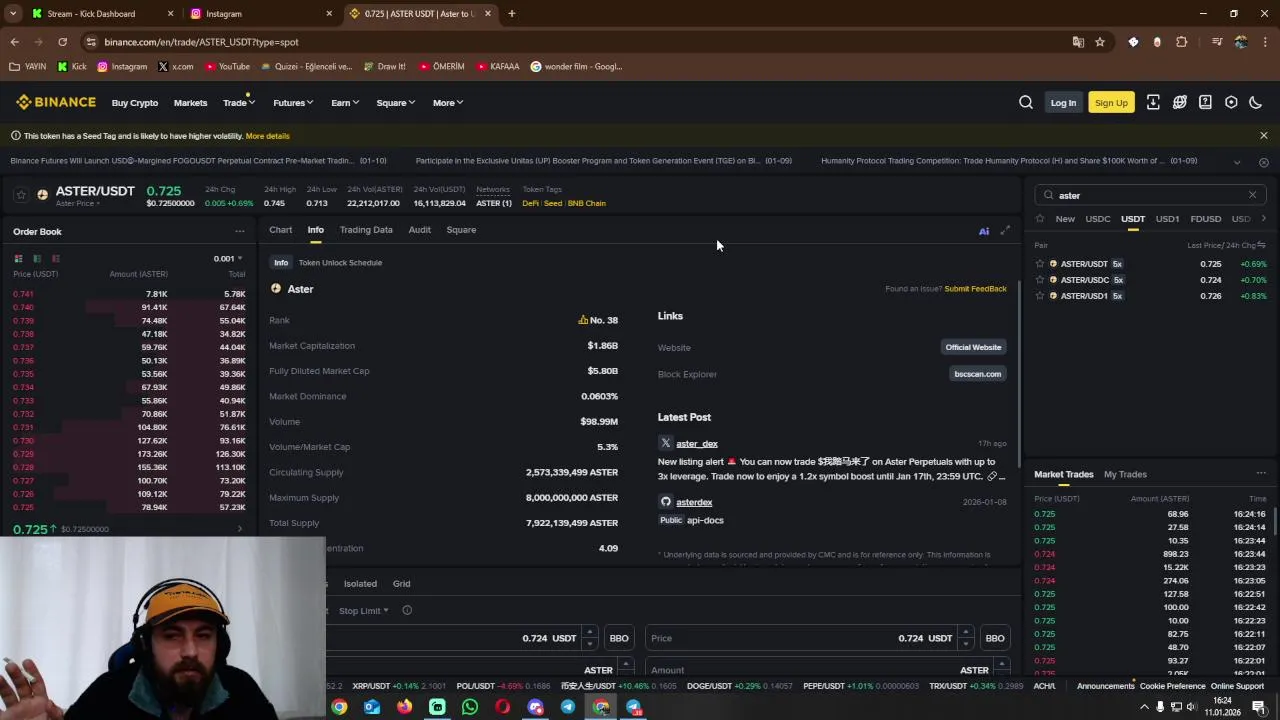Open WhatsApp from Windows taskbar
Viewport: 1280px width, 720px height.
[x=470, y=707]
